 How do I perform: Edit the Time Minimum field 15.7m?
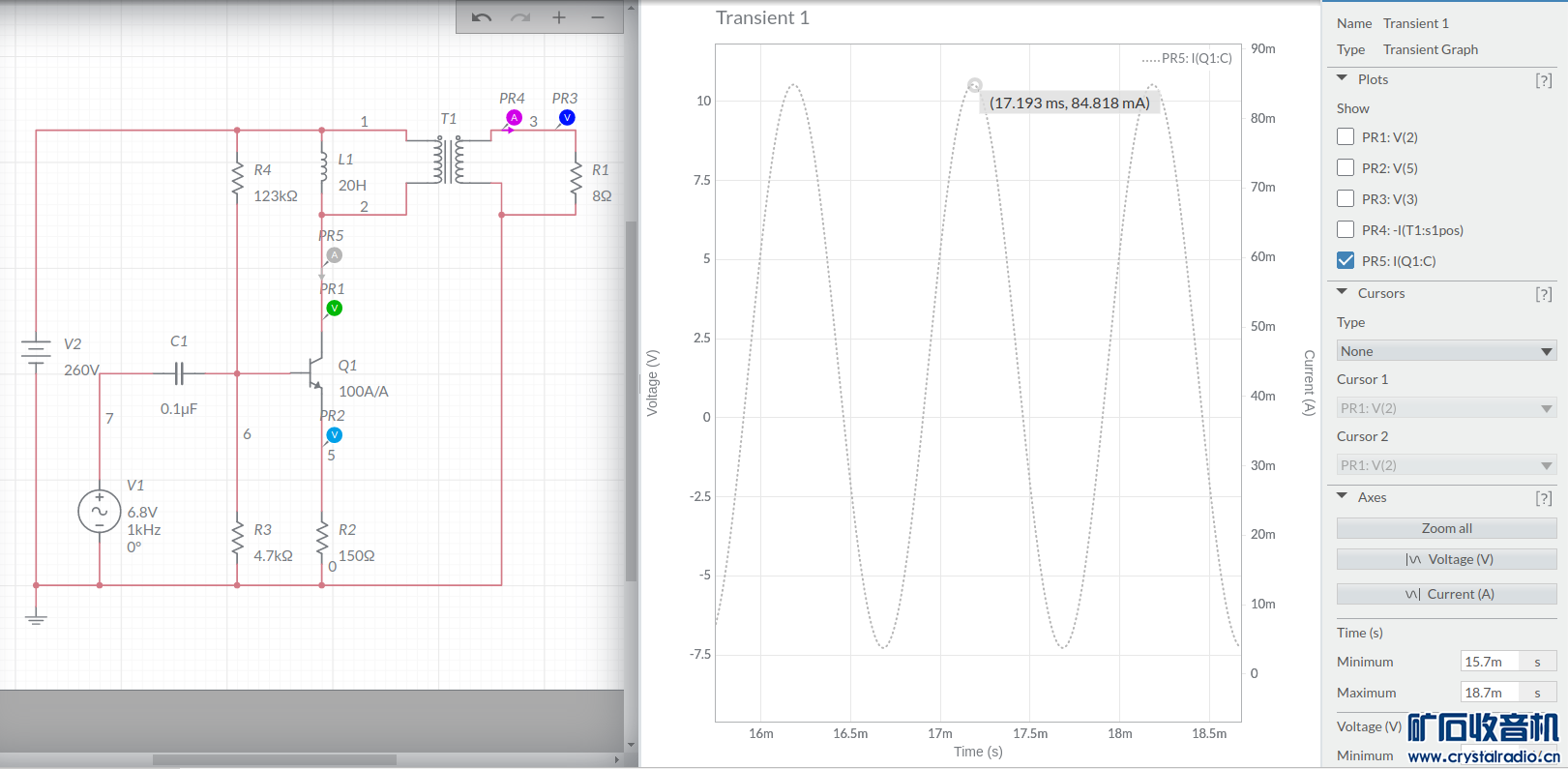[1490, 662]
